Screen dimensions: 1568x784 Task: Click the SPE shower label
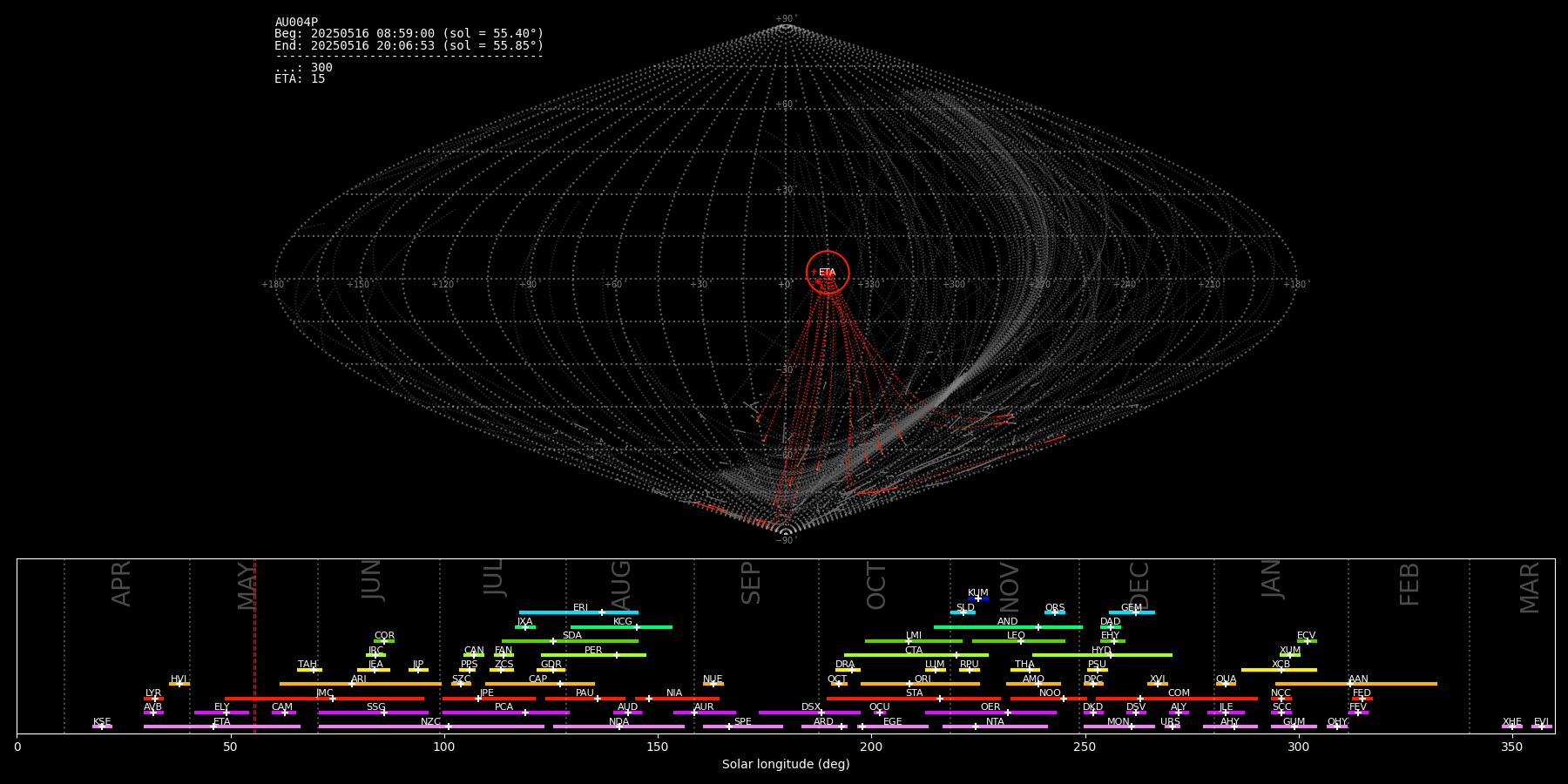[742, 722]
